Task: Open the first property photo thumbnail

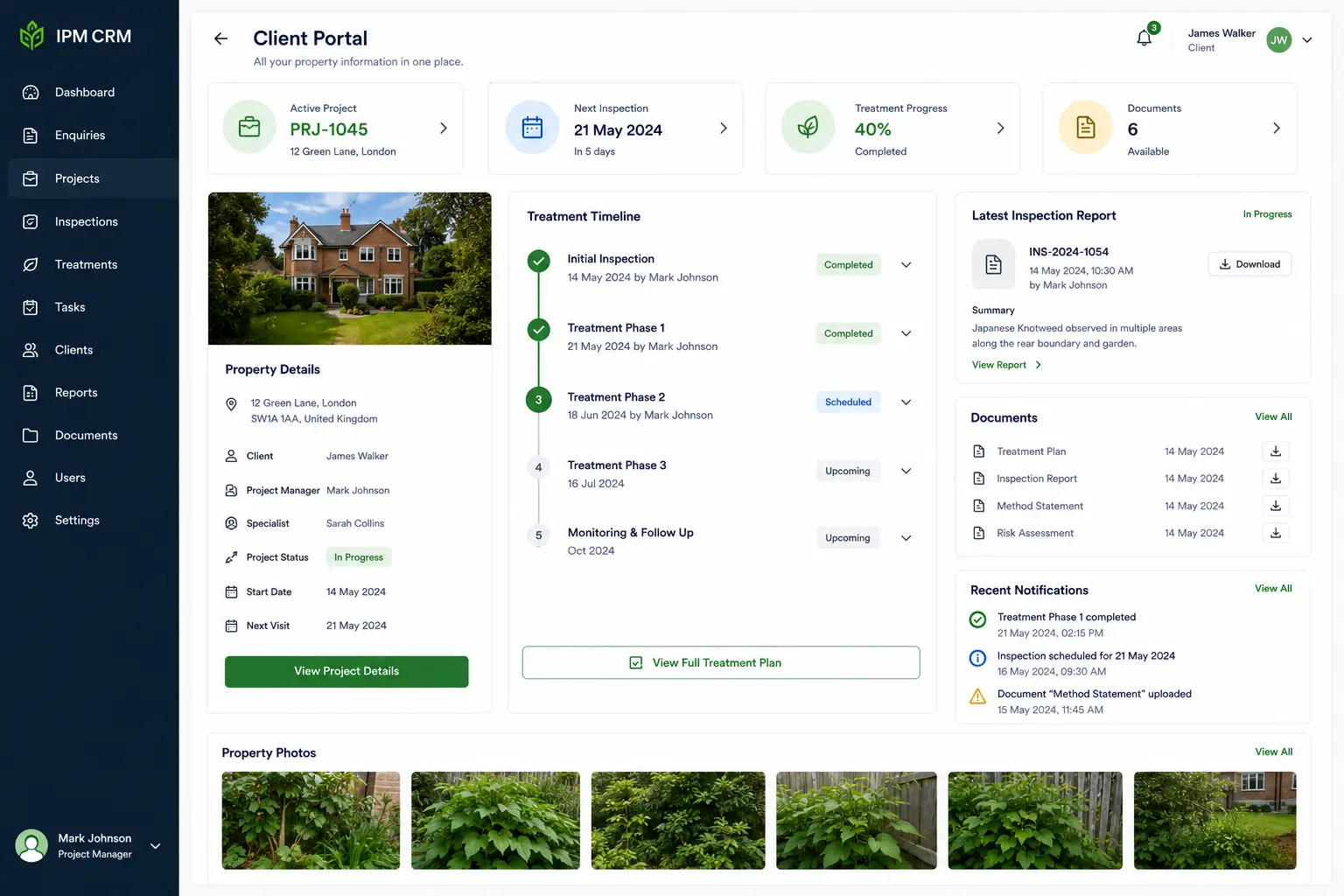Action: coord(311,821)
